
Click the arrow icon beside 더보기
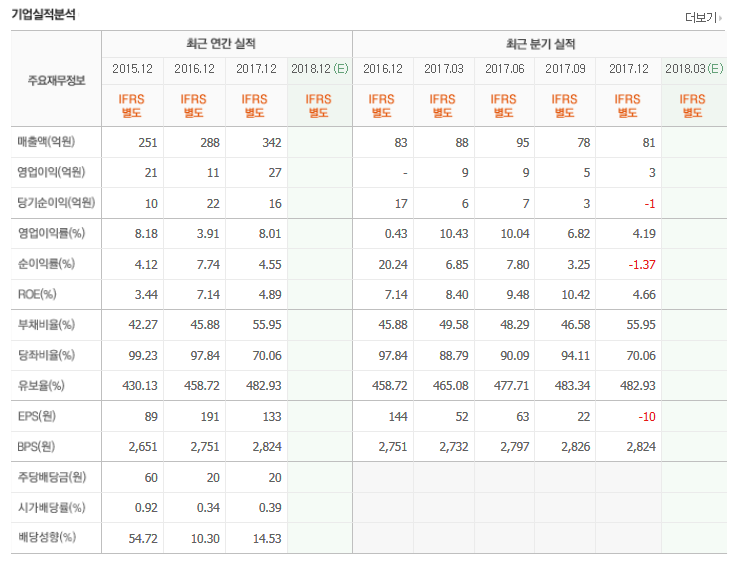pos(721,18)
